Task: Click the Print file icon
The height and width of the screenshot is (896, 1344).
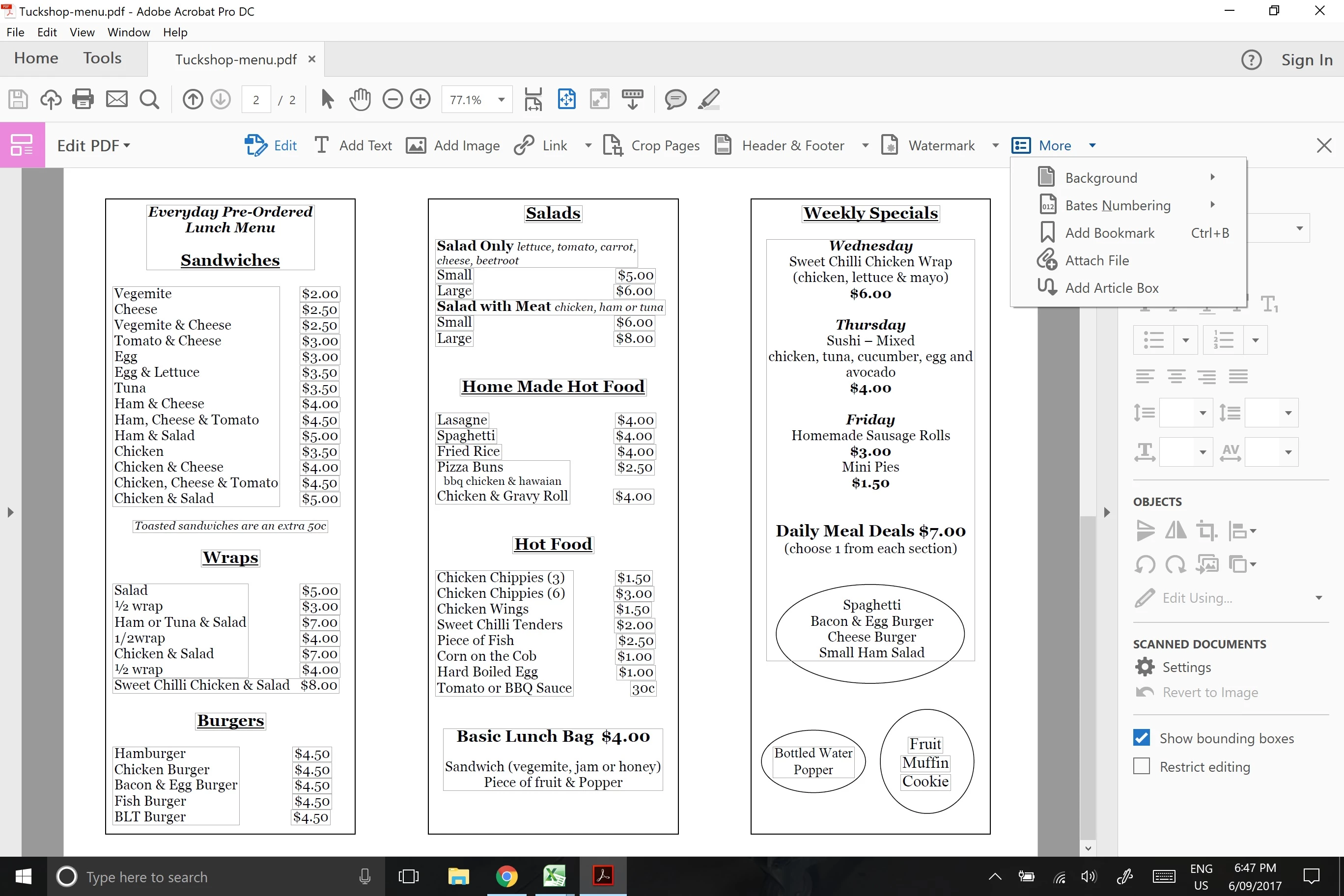Action: pyautogui.click(x=83, y=99)
